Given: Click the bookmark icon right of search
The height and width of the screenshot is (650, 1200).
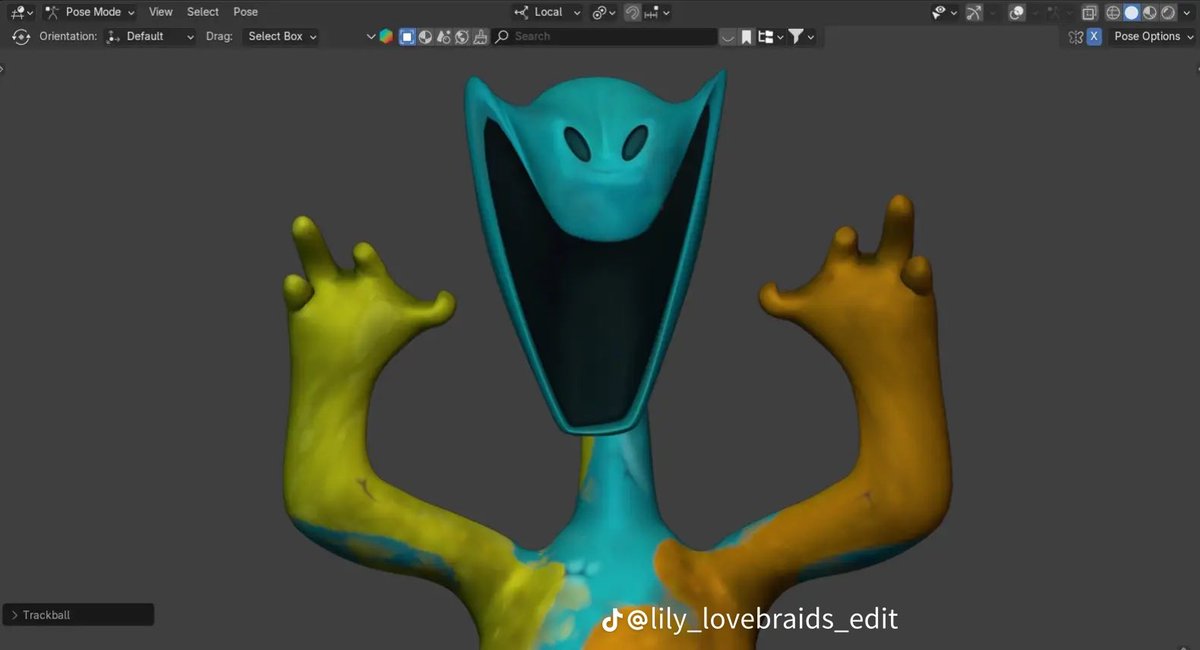Looking at the screenshot, I should 746,36.
